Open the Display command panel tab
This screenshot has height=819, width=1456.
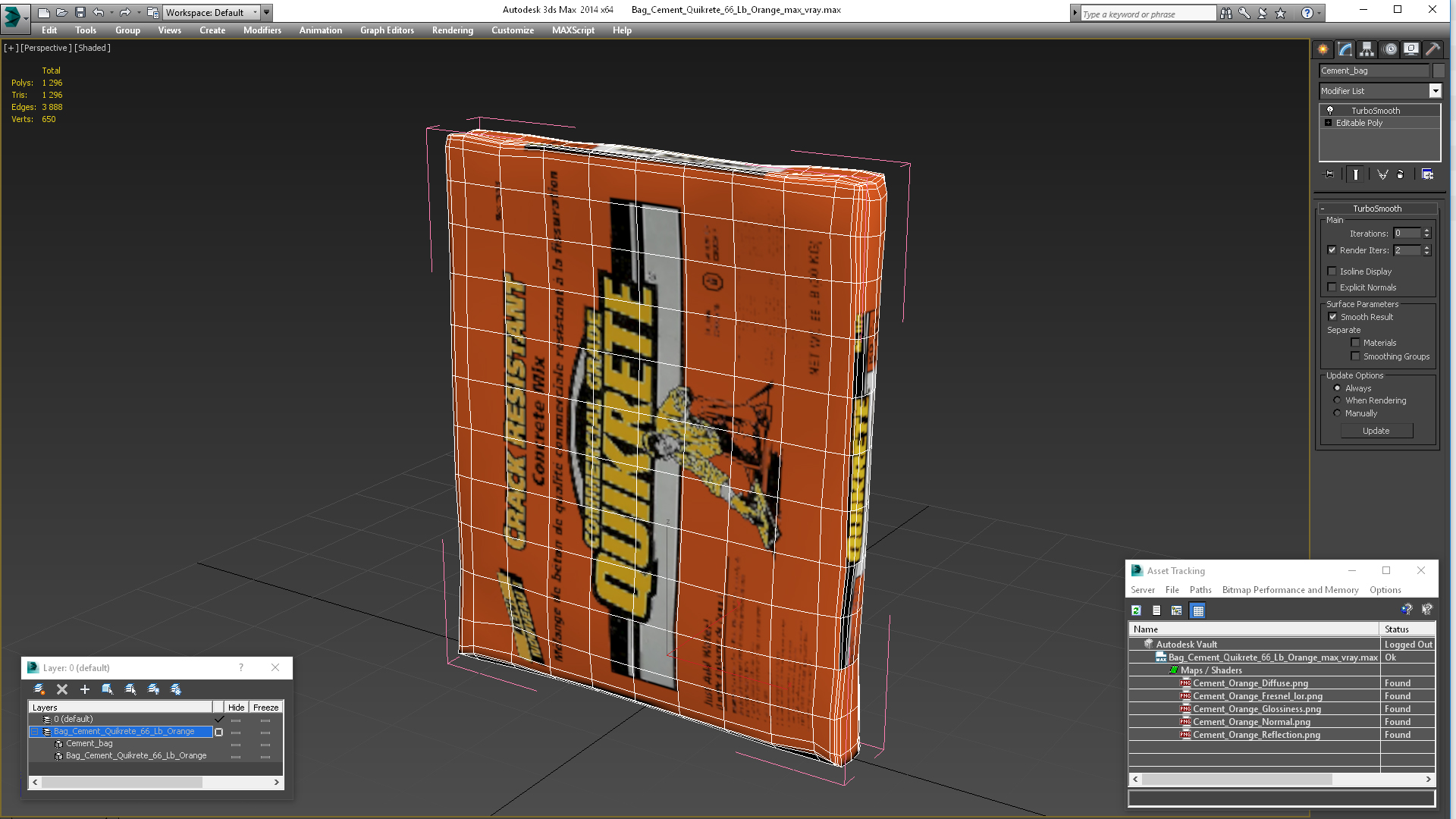tap(1411, 49)
